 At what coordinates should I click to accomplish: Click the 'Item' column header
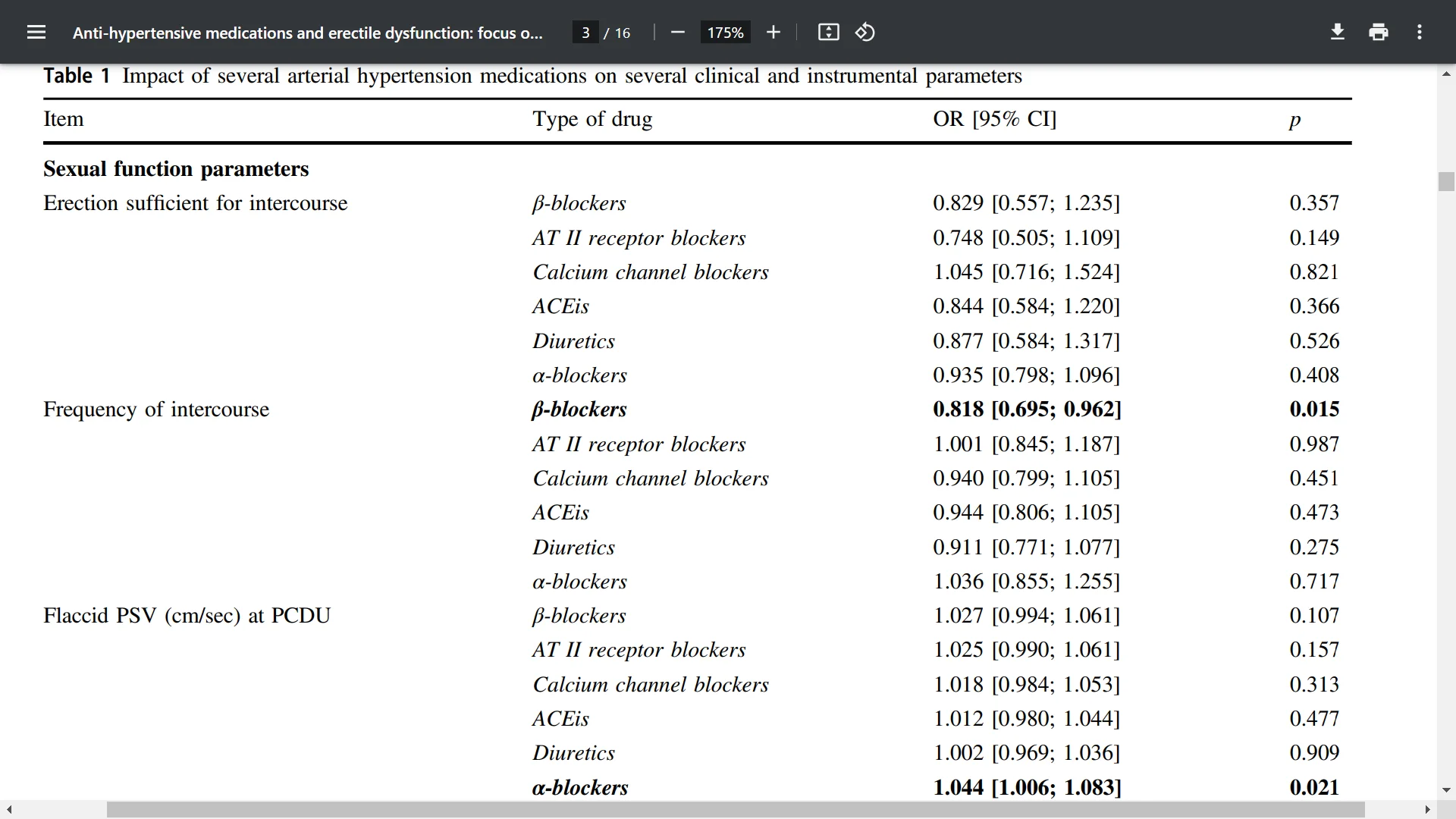click(64, 119)
